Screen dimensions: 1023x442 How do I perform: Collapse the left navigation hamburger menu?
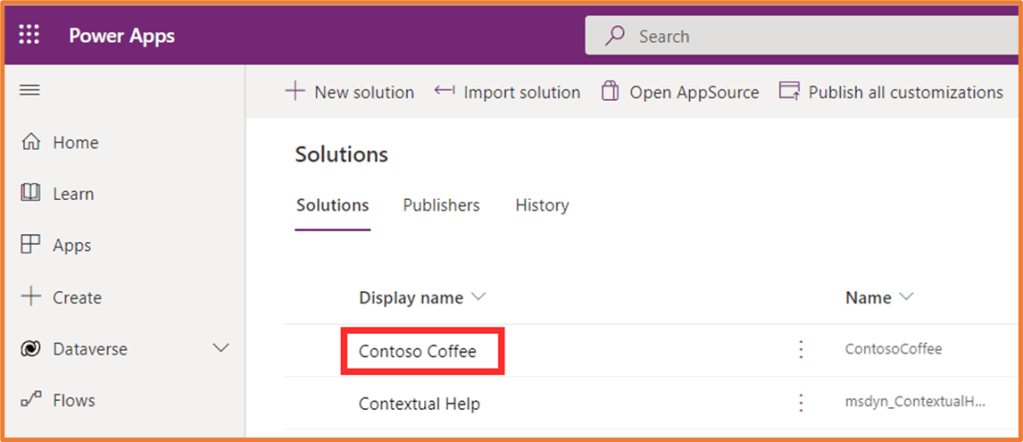[30, 90]
